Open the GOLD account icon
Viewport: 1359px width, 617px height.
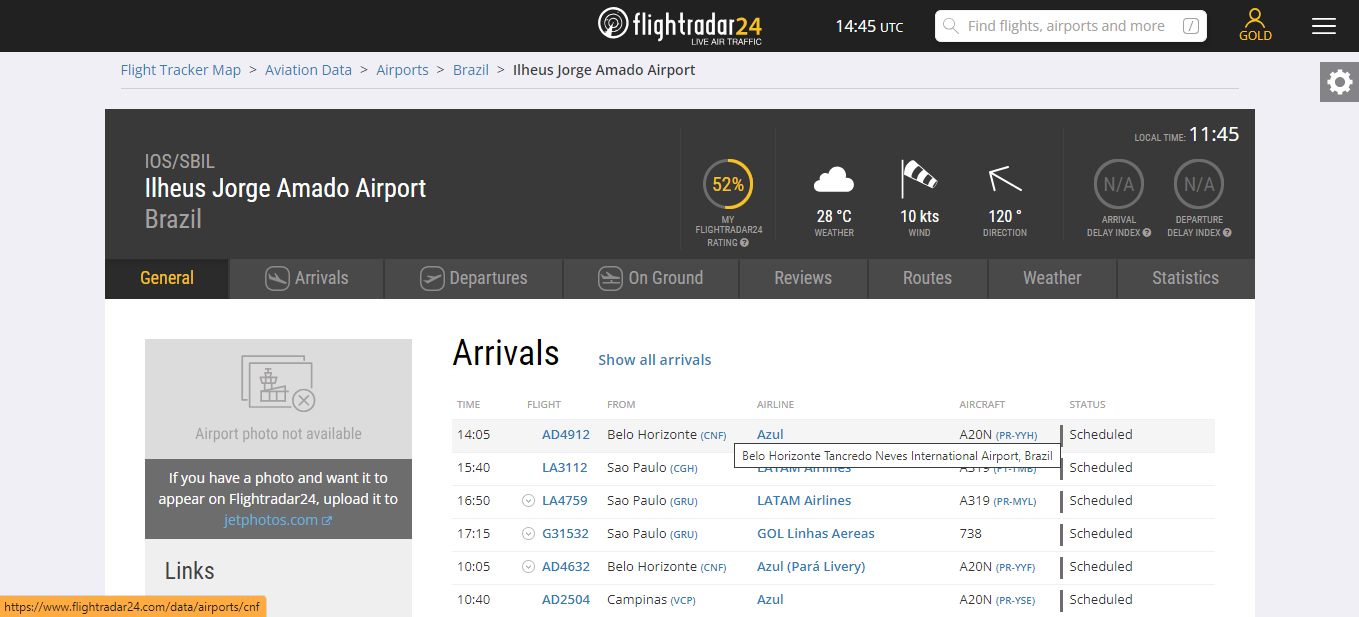point(1255,24)
